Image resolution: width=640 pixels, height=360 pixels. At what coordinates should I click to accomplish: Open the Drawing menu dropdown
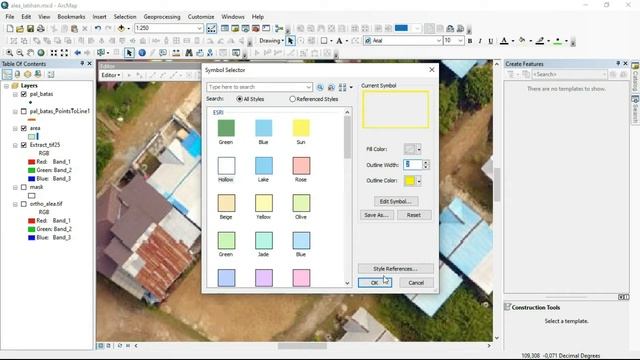coord(271,41)
